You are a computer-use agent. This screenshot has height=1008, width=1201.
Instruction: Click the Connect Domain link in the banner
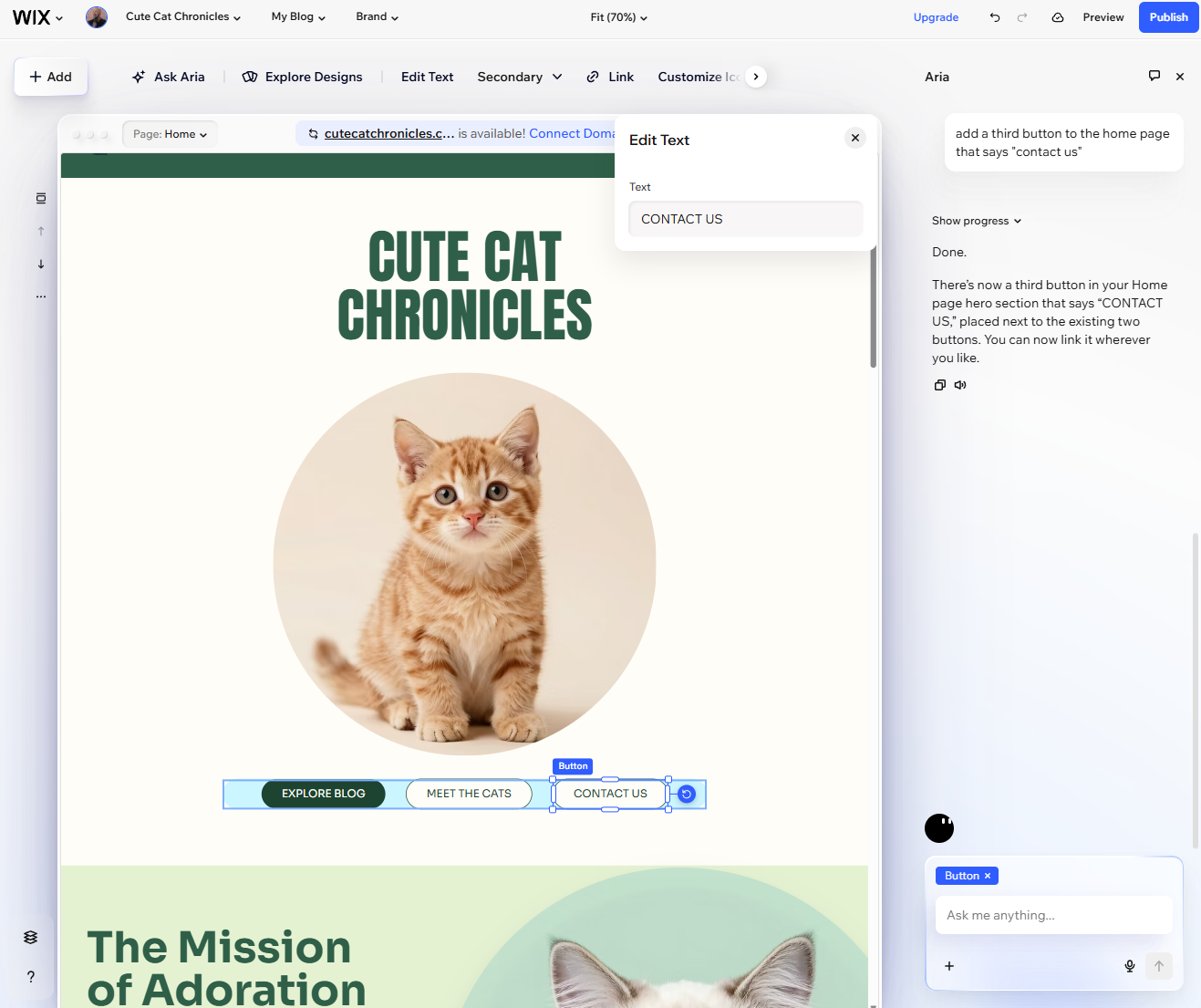pos(572,133)
